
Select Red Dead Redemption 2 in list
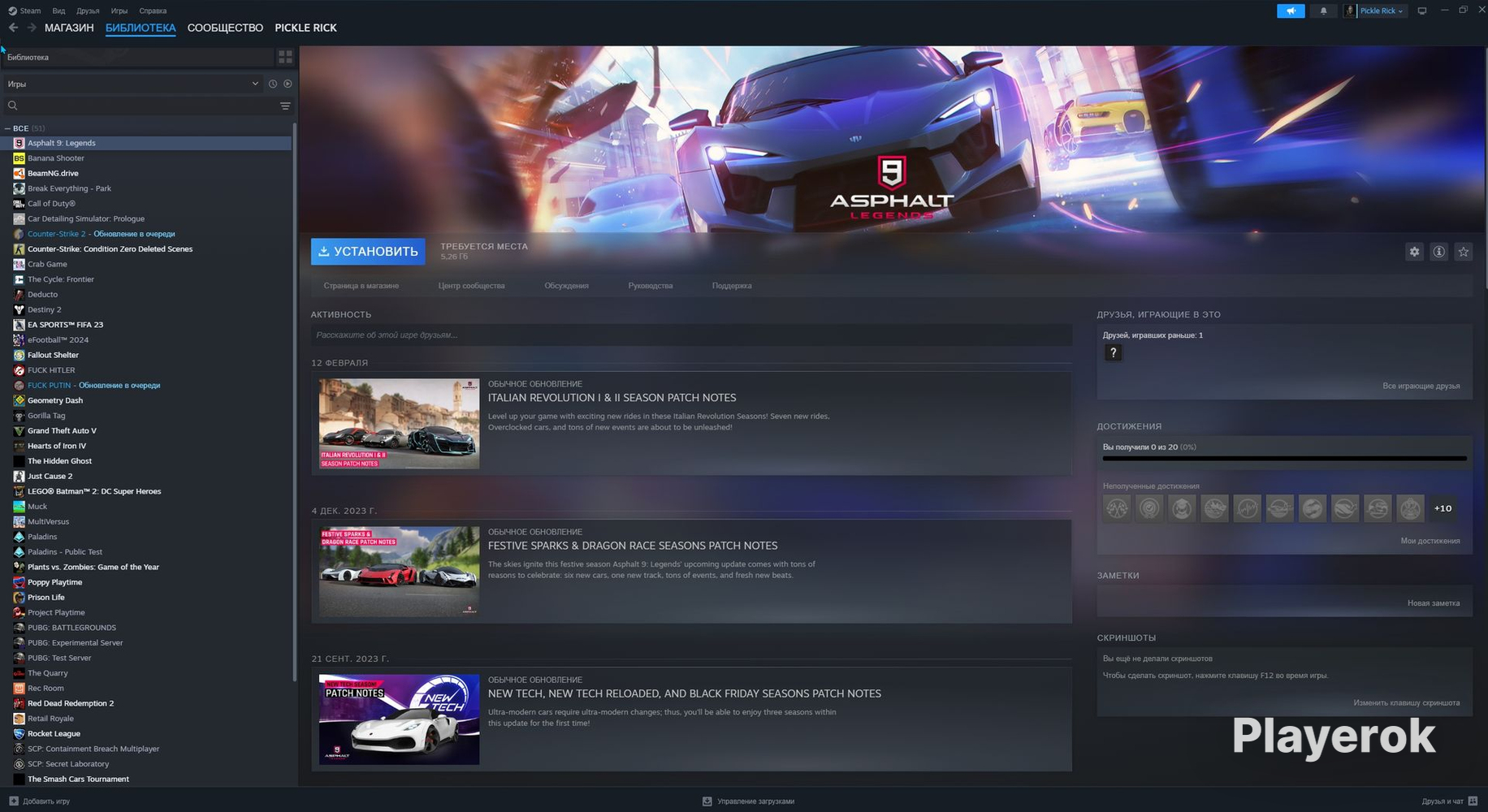(146, 703)
